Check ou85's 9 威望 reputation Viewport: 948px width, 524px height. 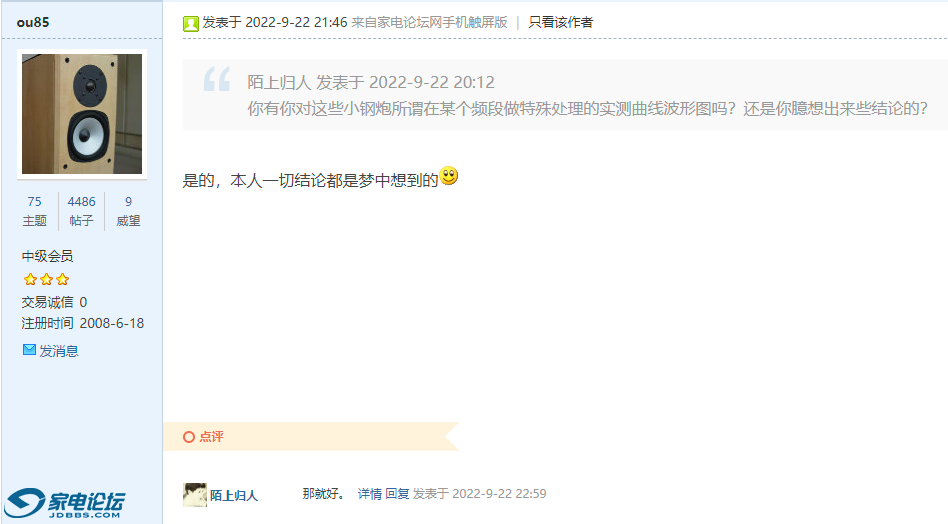(x=128, y=211)
